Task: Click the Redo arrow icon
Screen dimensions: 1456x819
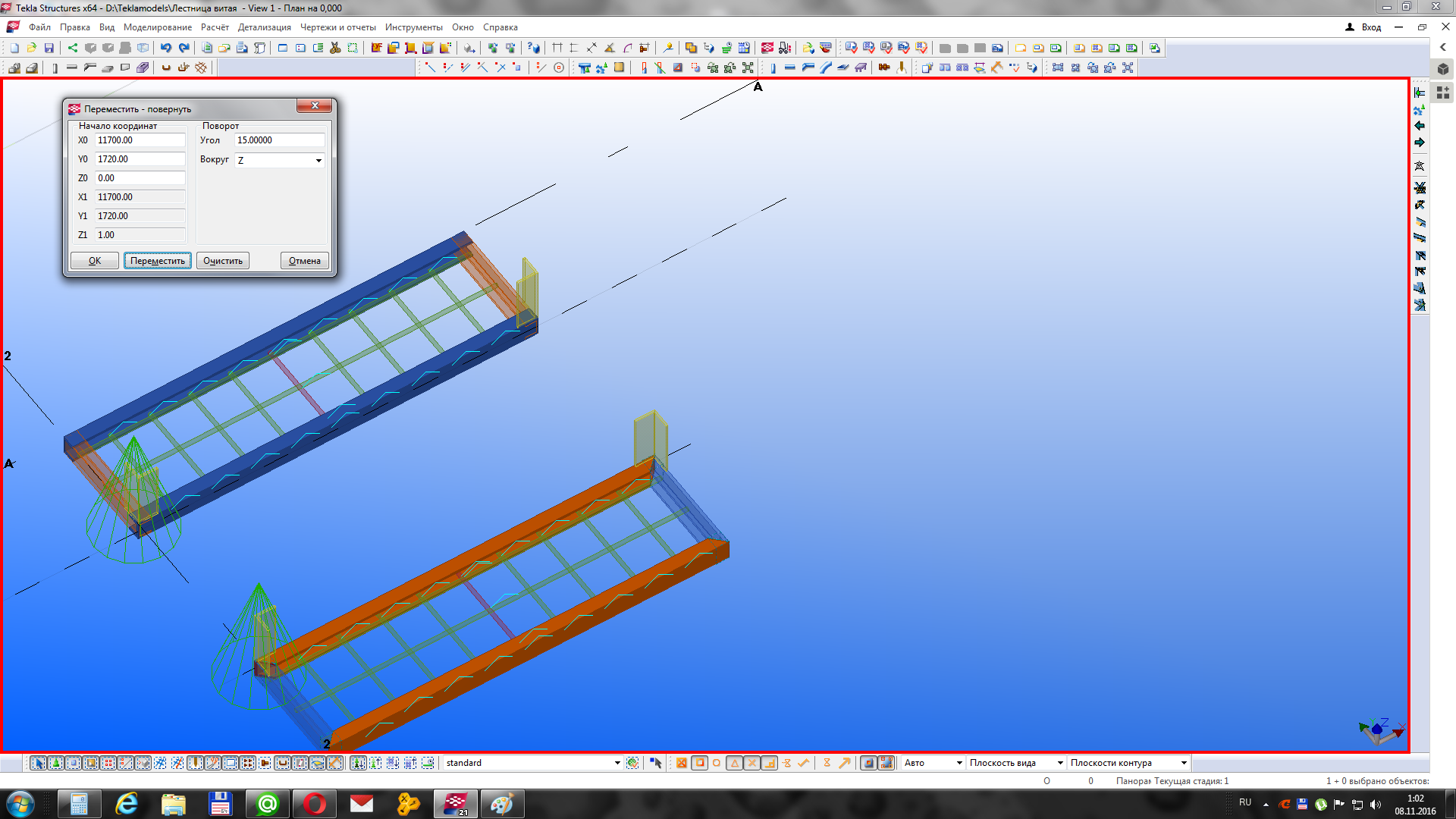Action: click(184, 48)
